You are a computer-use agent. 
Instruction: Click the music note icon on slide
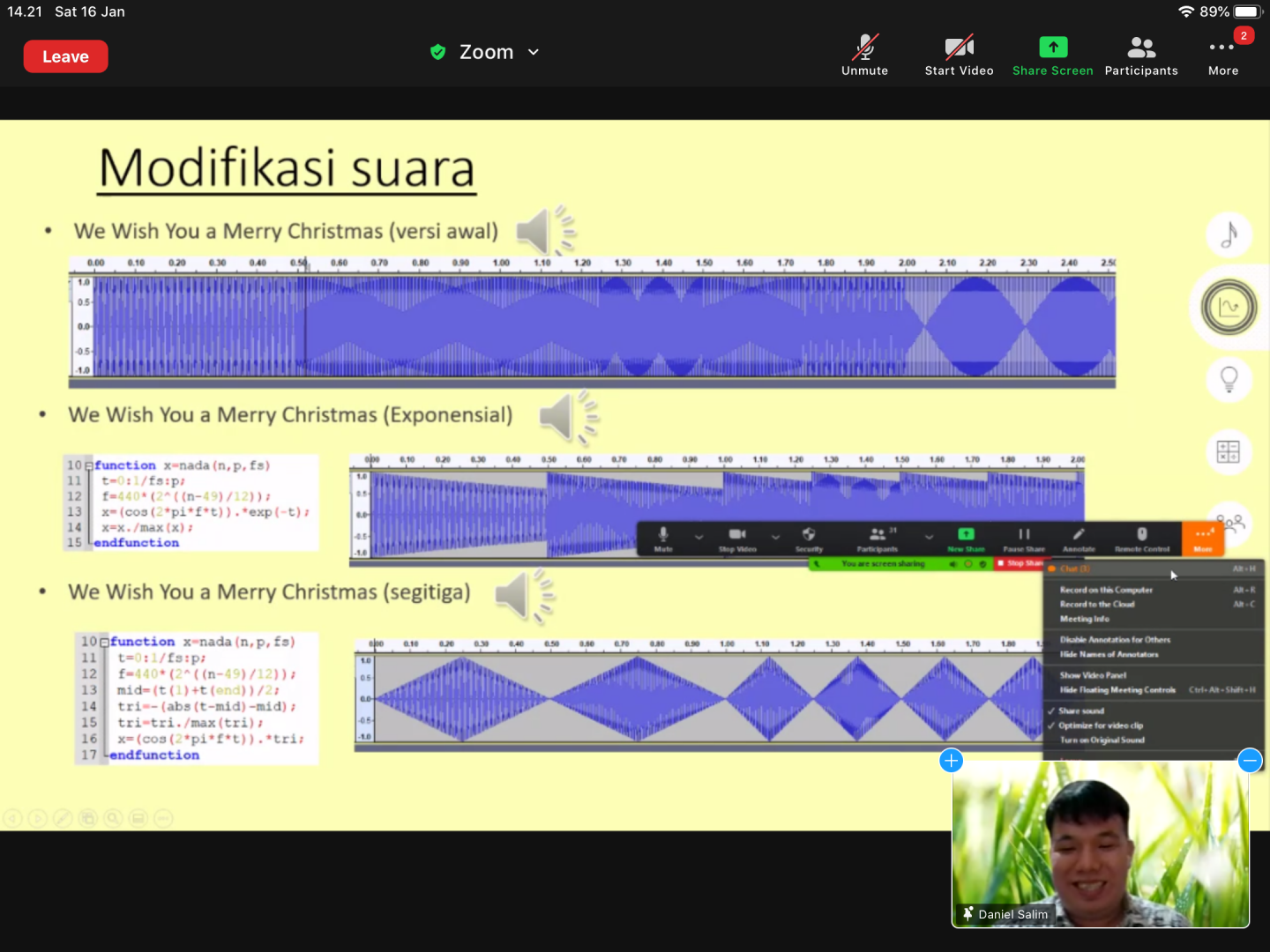point(1229,235)
